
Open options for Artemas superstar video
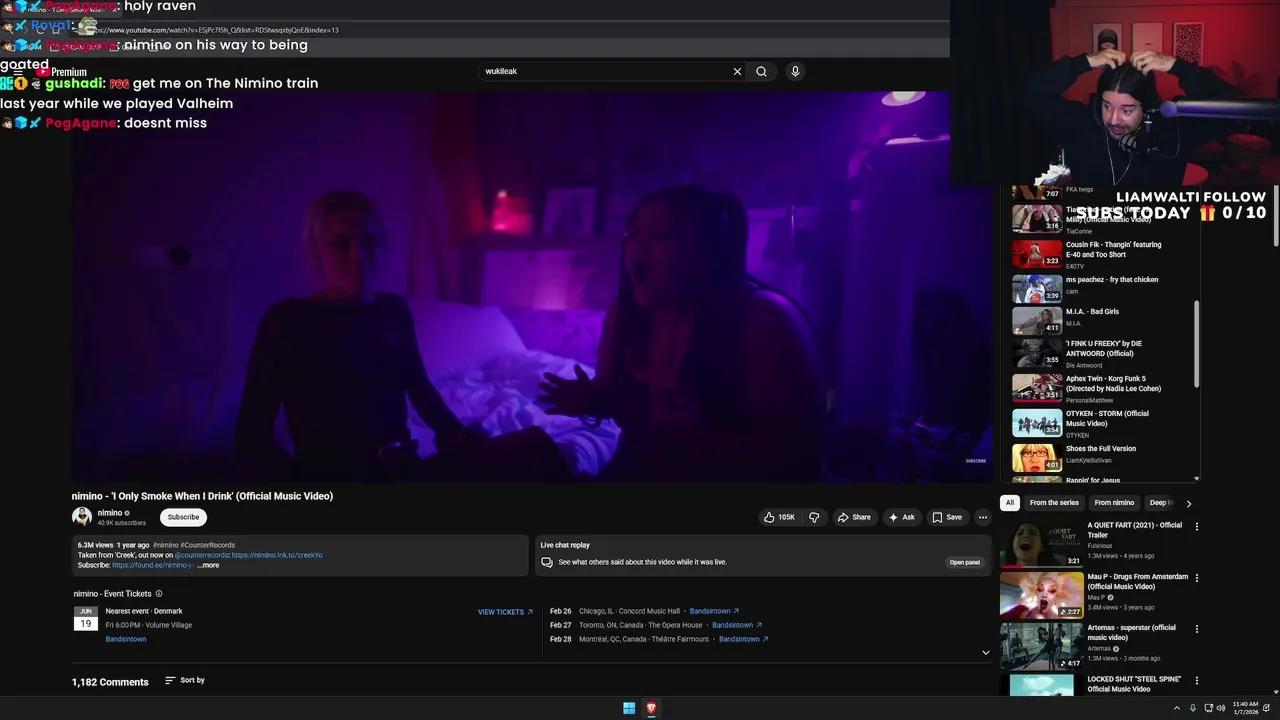click(1197, 629)
